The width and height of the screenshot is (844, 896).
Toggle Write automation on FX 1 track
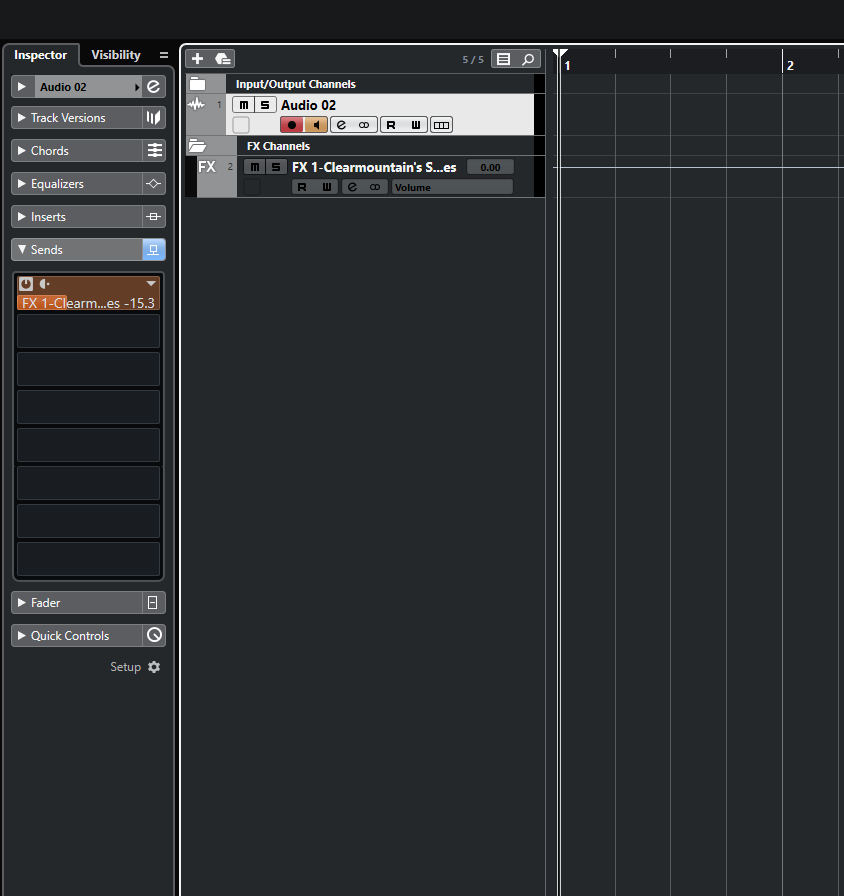(326, 187)
